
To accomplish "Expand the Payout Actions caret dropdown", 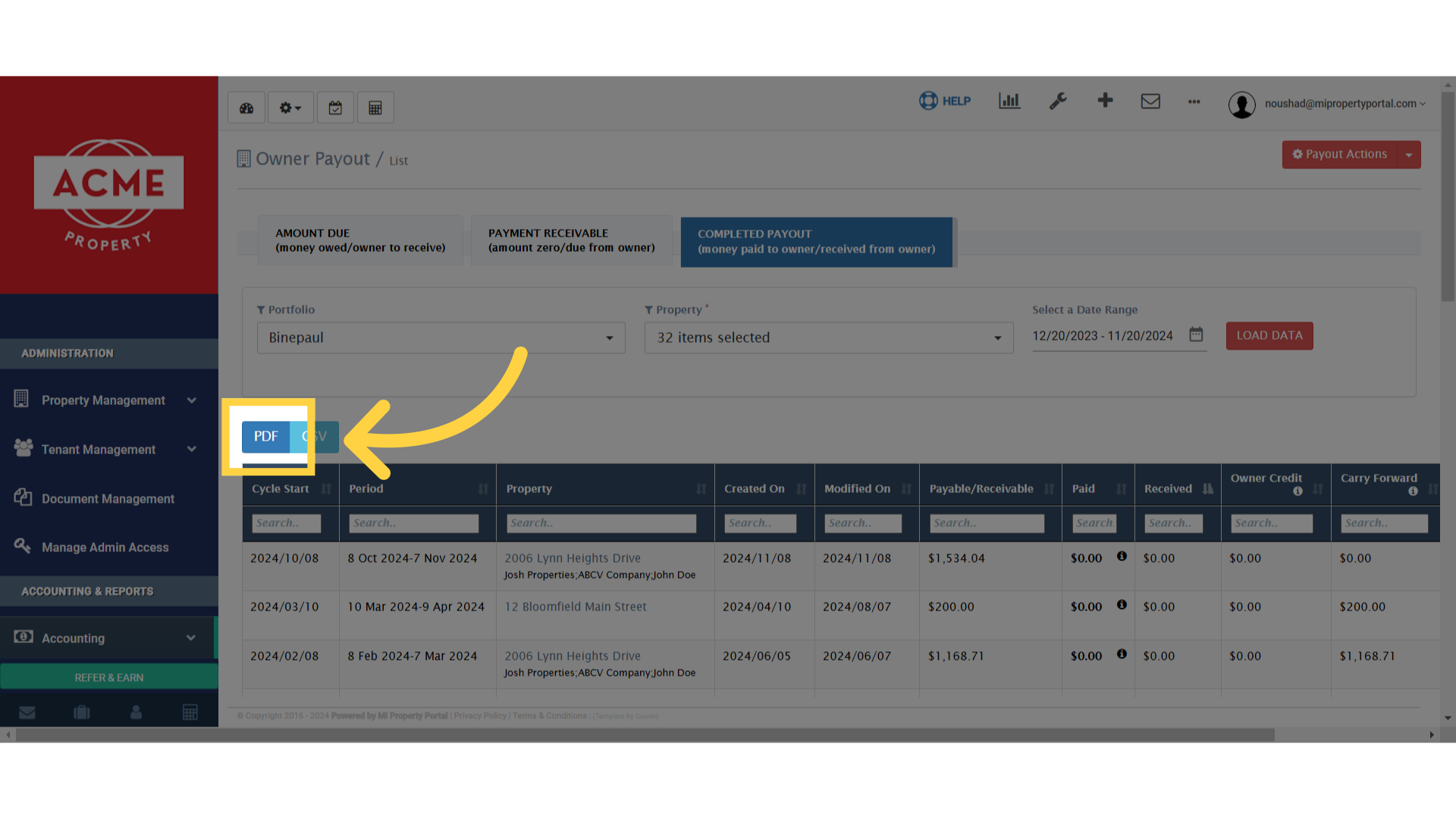I will tap(1409, 155).
